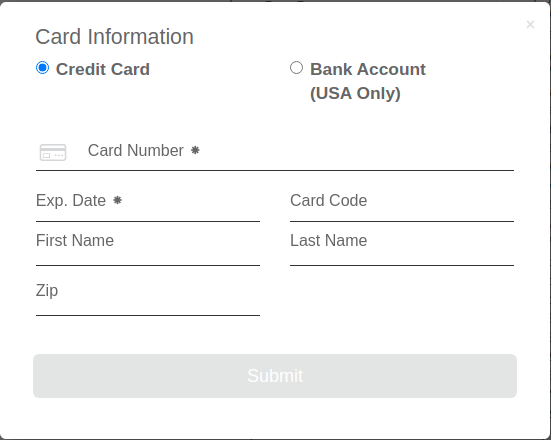Click the Last Name placeholder text
The height and width of the screenshot is (440, 551).
coord(329,241)
